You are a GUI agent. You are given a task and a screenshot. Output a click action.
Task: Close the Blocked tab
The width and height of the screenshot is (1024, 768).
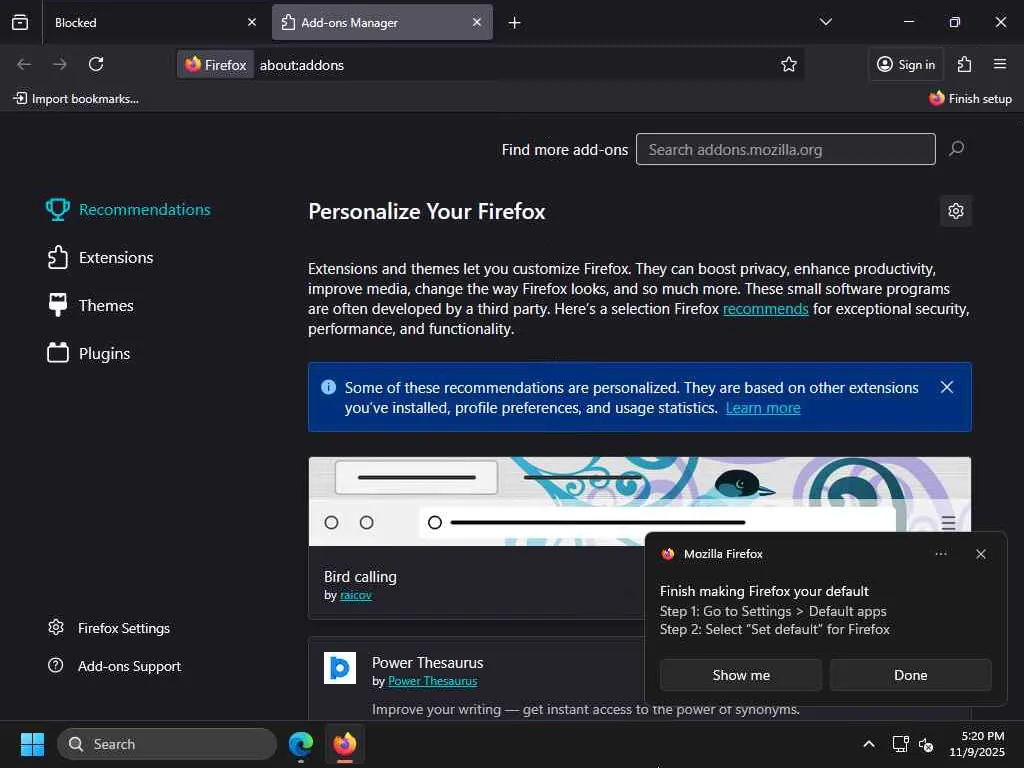point(252,22)
